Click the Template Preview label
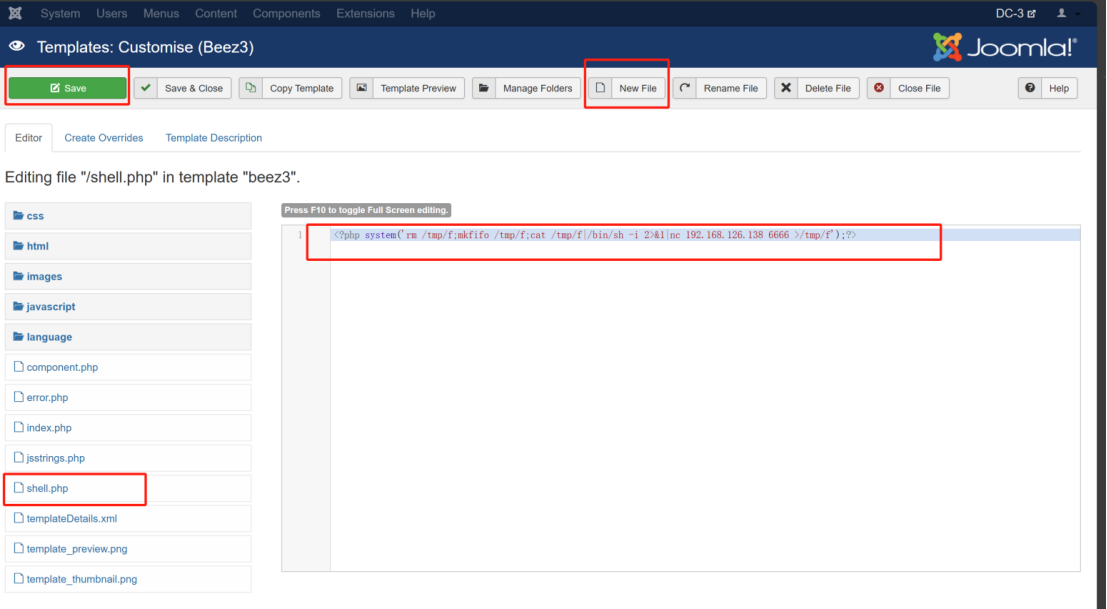1107x609 pixels. click(418, 88)
